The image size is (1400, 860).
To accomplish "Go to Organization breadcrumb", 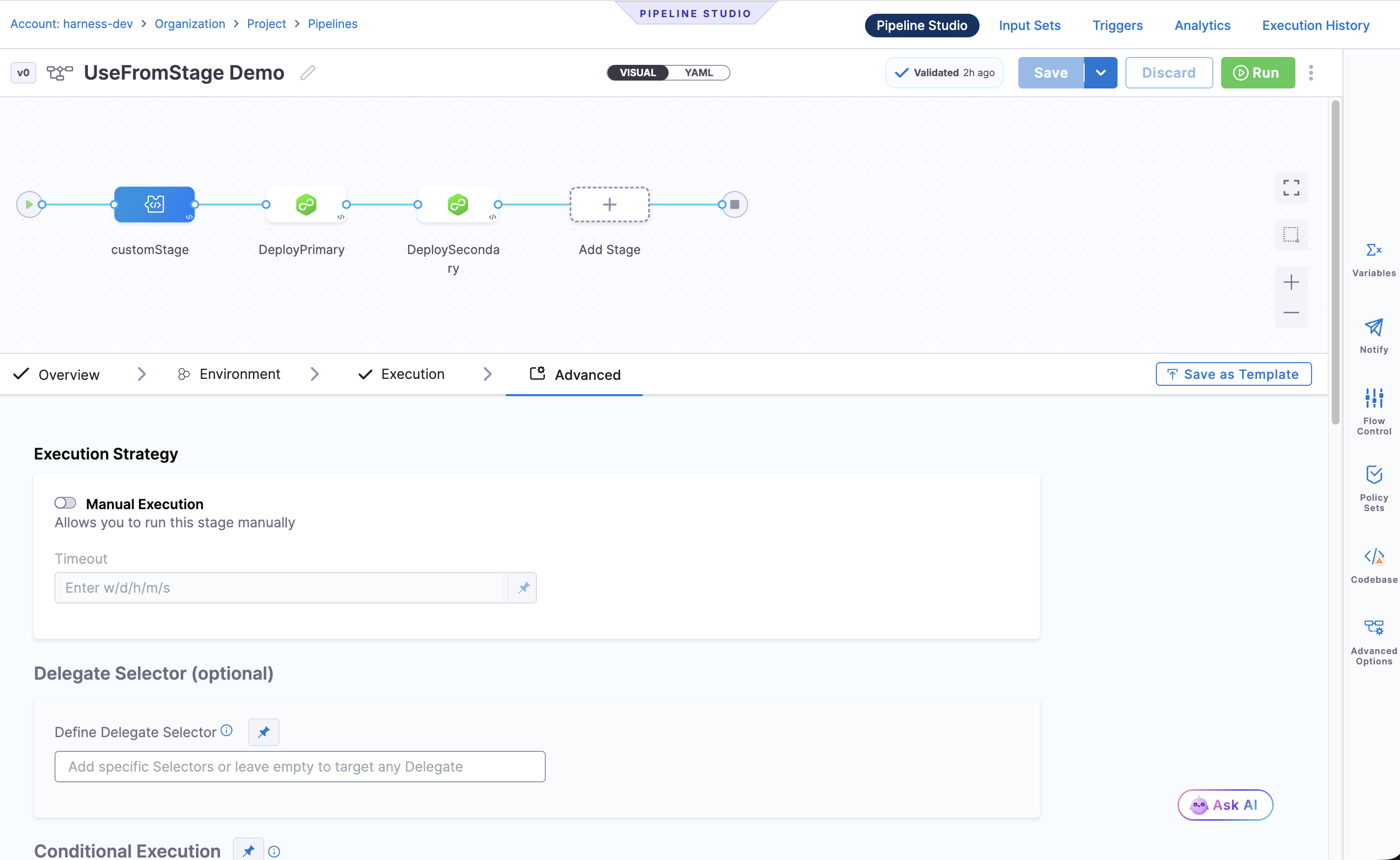I will (190, 24).
